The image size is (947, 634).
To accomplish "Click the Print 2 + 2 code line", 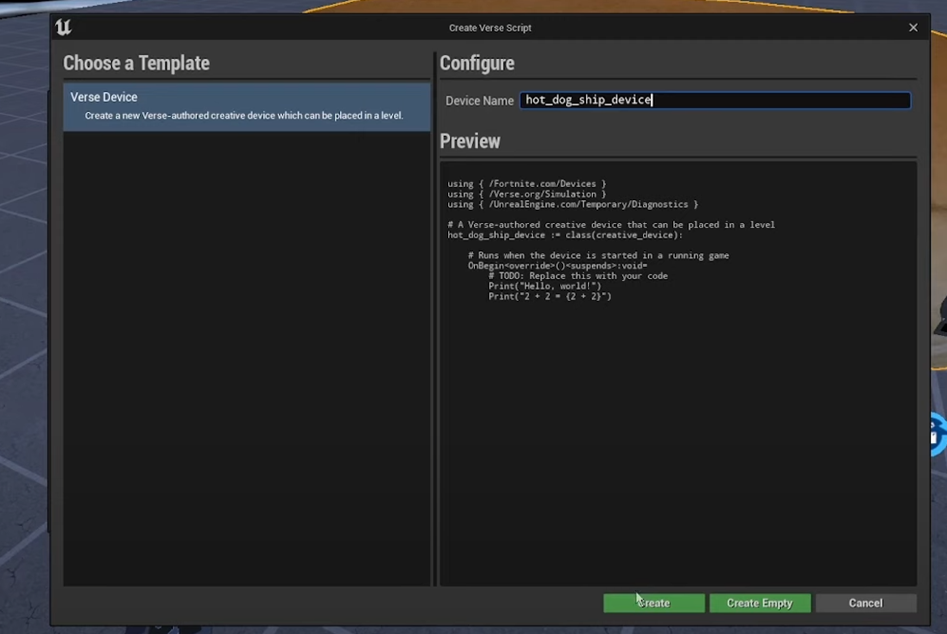I will tap(550, 296).
